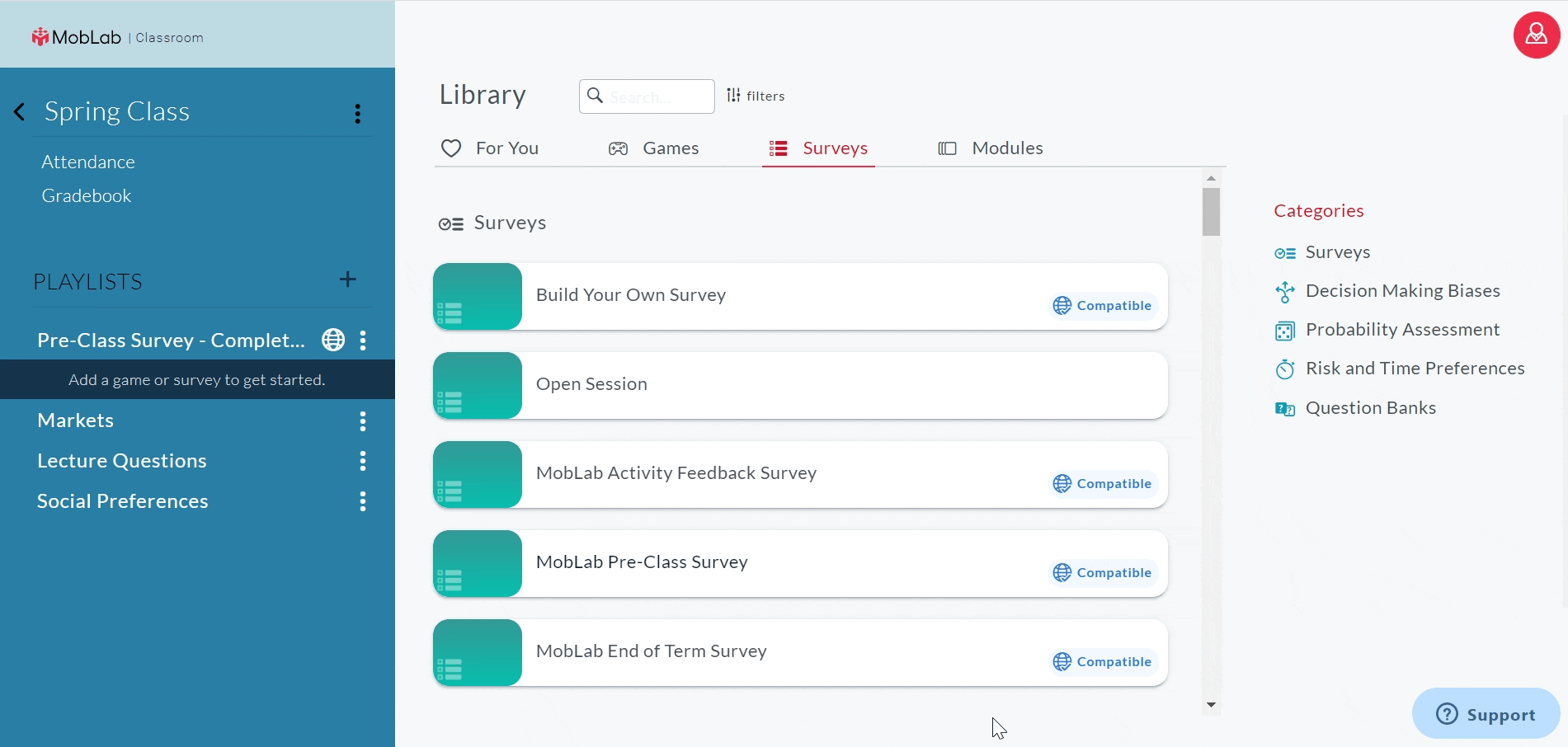
Task: Open the Spring Class three-dot menu
Action: click(357, 114)
